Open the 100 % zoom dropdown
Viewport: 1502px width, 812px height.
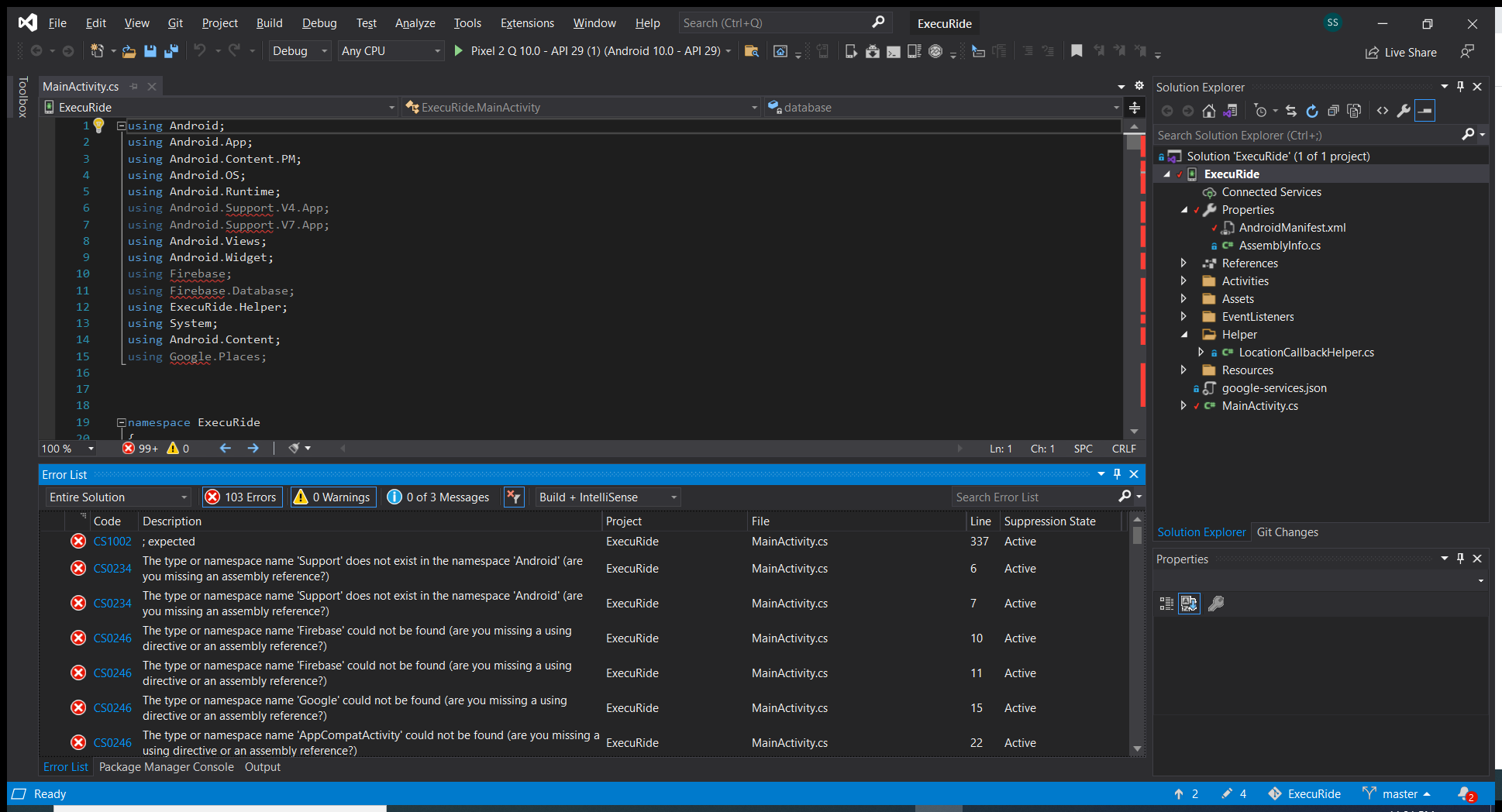(68, 449)
